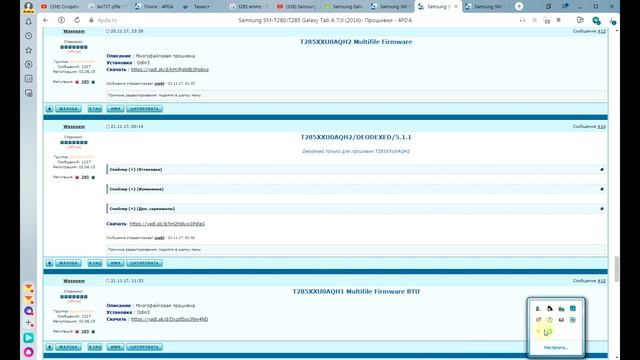
Task: Click the profile avatar in sidebar
Action: point(29,7)
